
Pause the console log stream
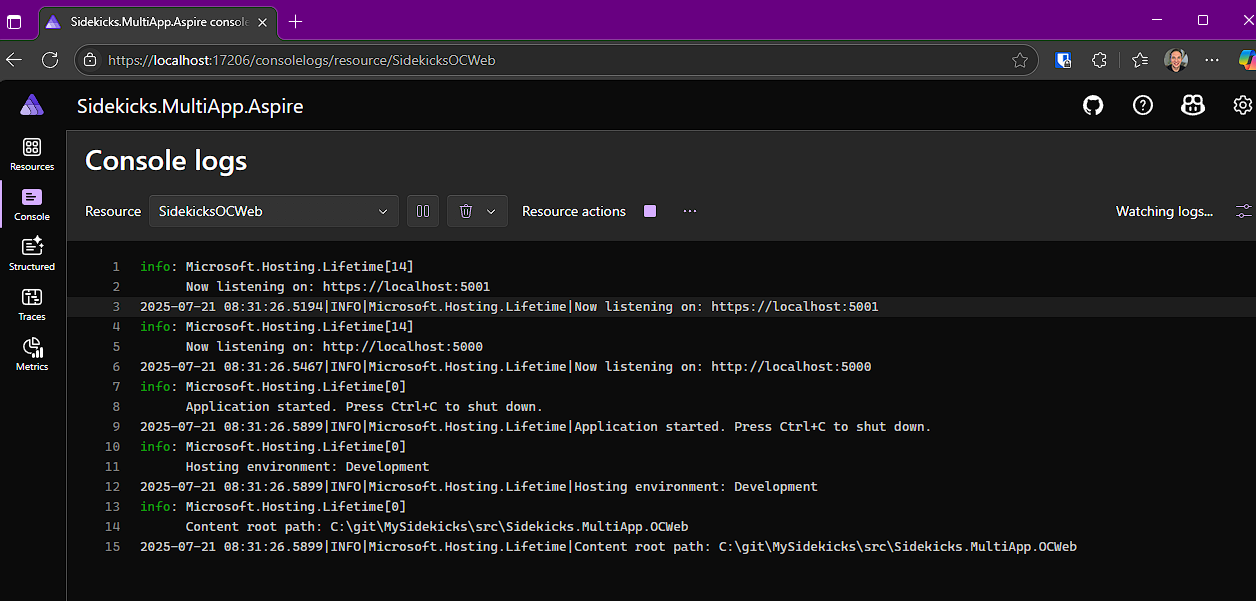pos(422,211)
